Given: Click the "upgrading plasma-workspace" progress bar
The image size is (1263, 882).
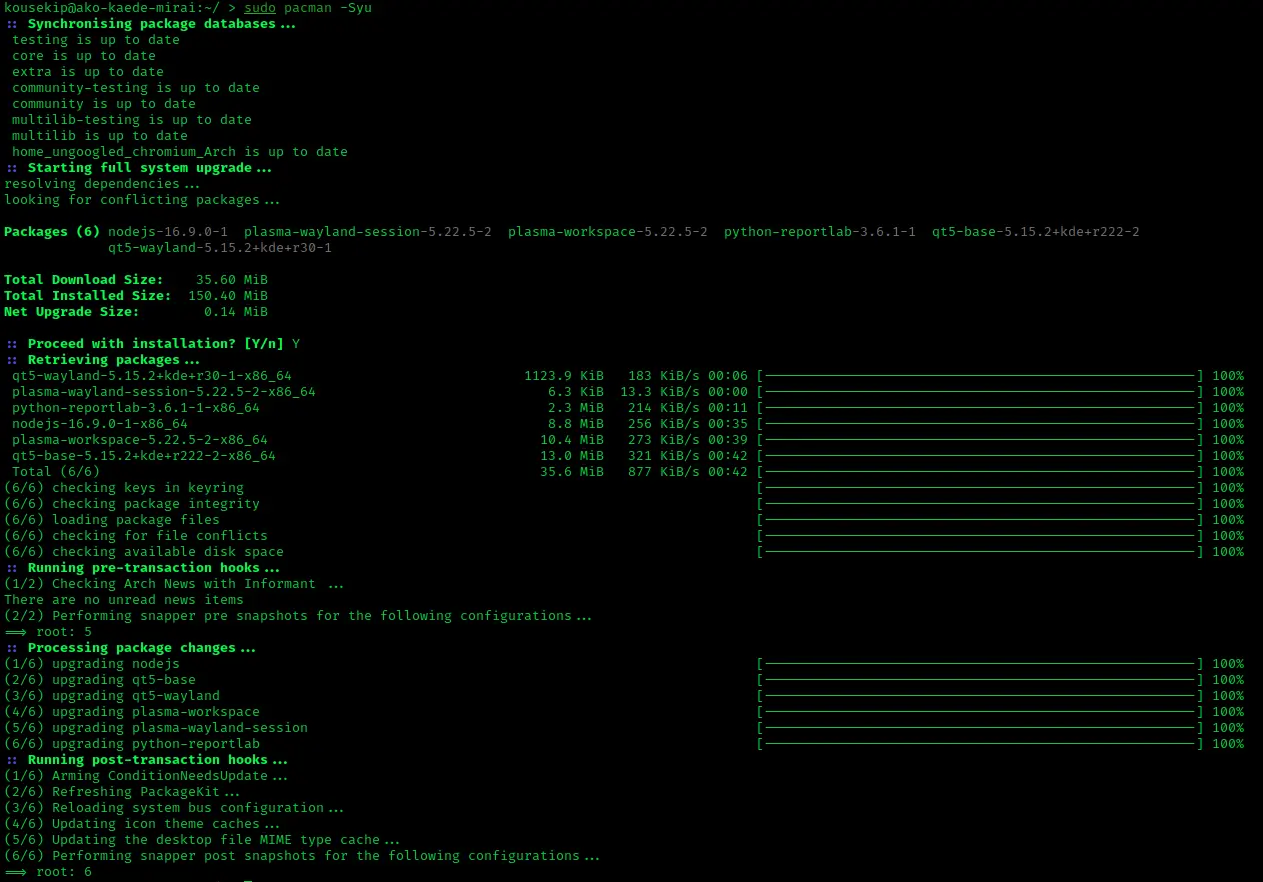Looking at the screenshot, I should (x=980, y=712).
